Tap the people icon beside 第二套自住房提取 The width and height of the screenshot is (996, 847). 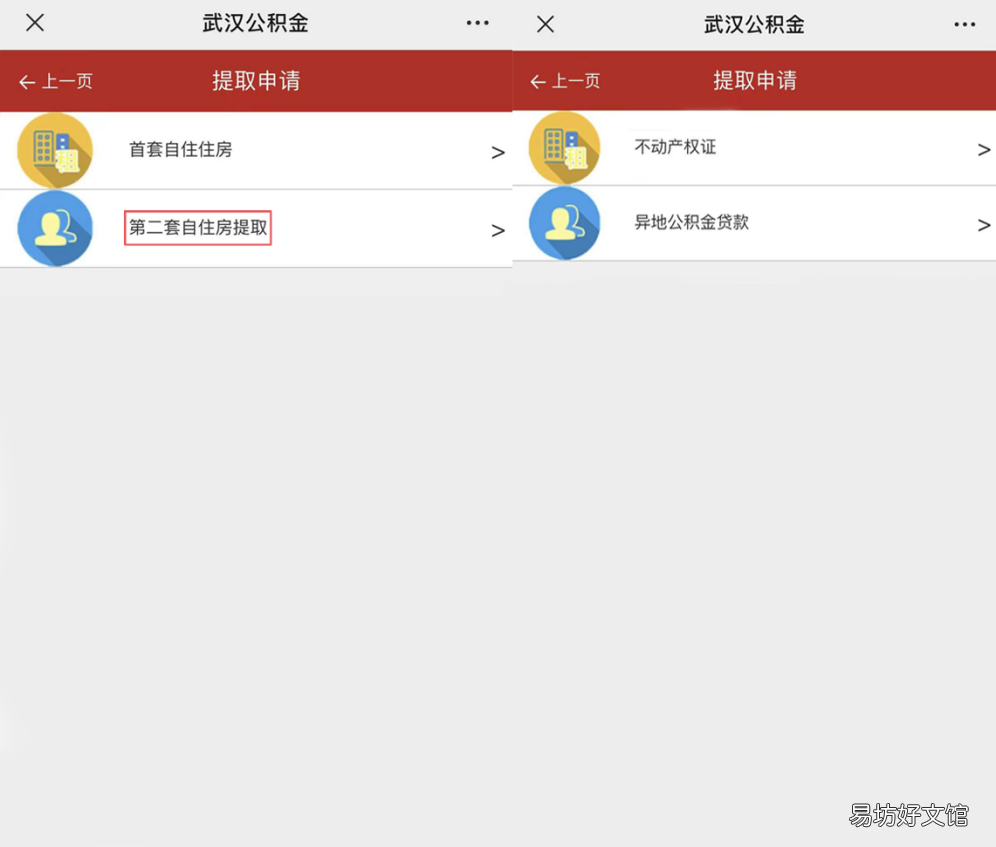pos(55,228)
